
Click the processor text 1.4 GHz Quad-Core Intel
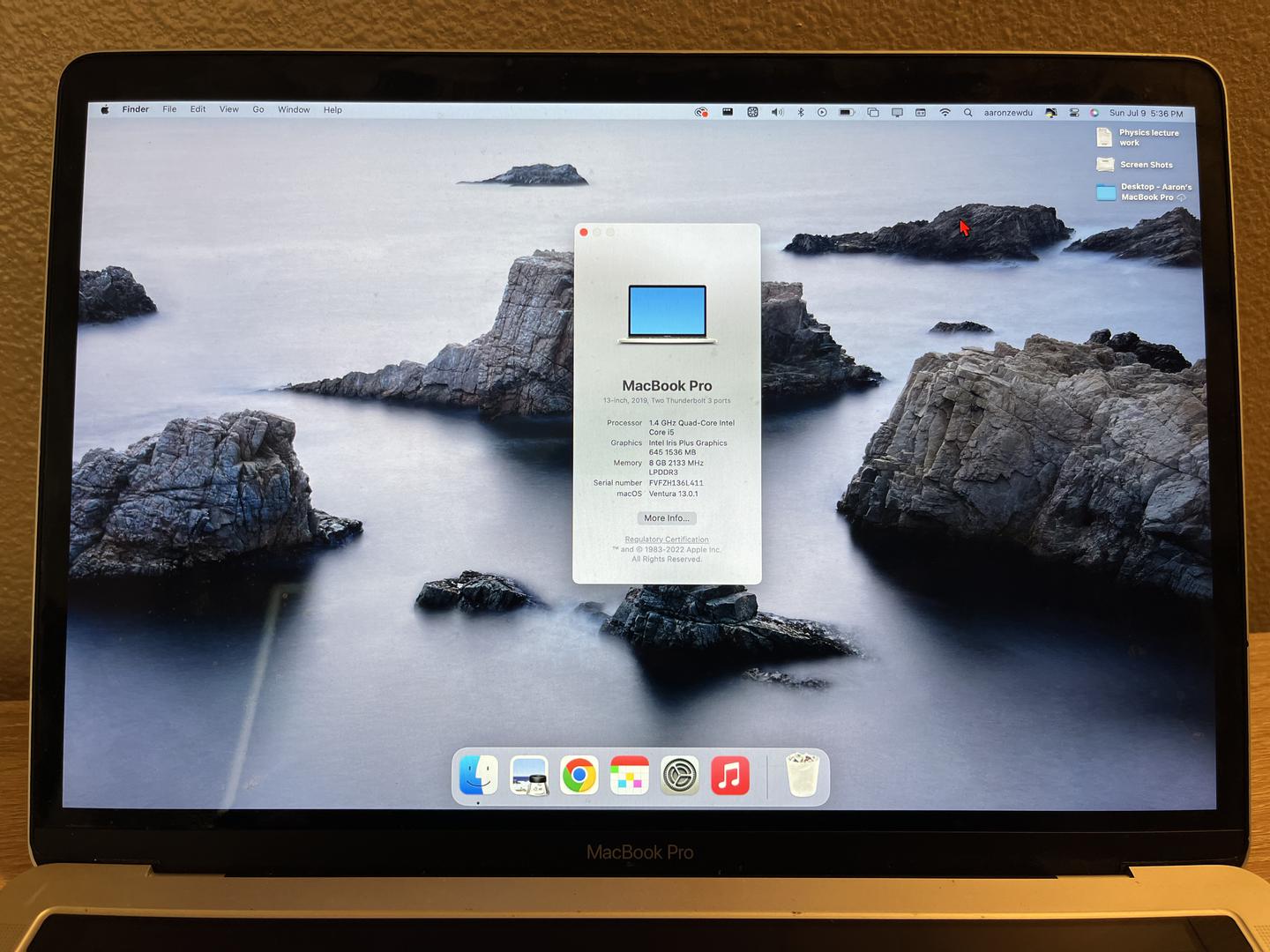(691, 423)
